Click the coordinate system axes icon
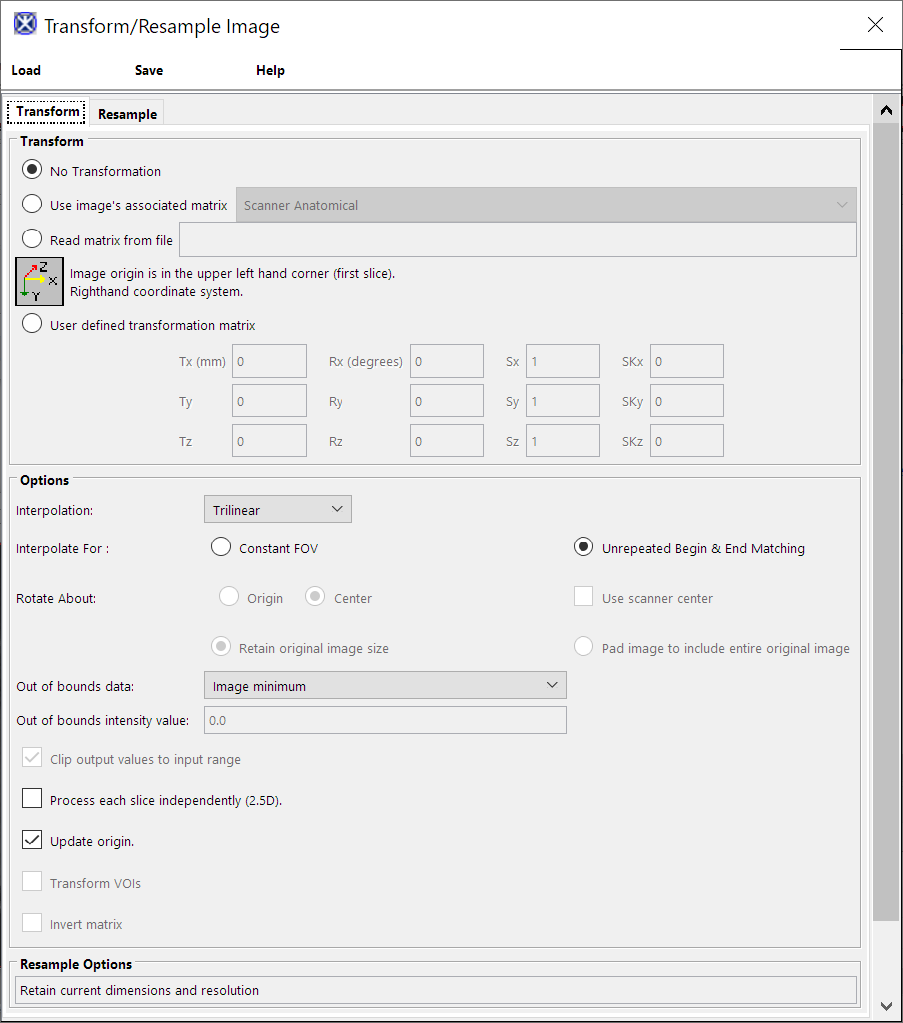Screen dimensions: 903x1023 (40, 281)
